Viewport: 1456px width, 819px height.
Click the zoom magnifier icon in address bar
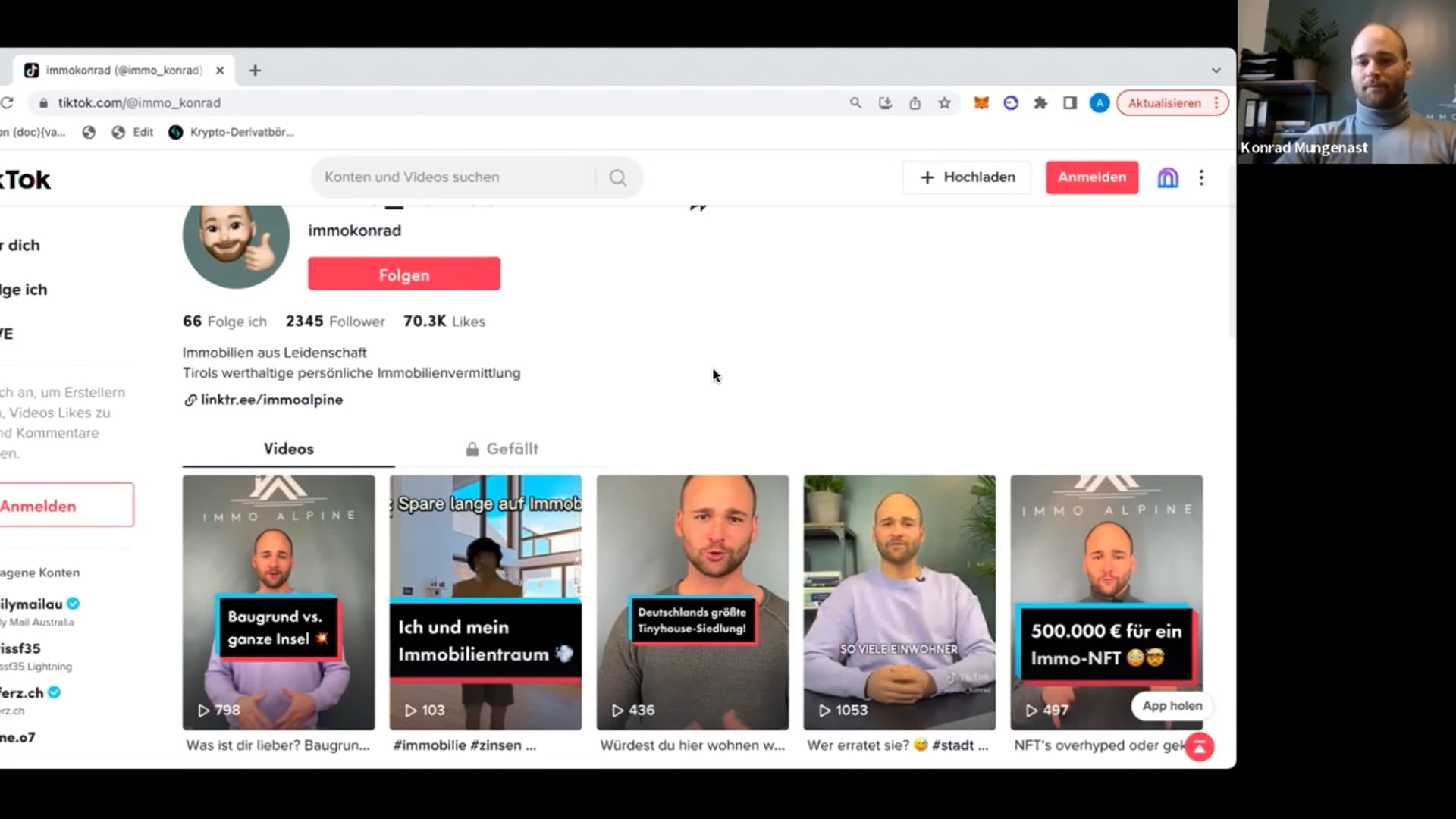(x=855, y=102)
